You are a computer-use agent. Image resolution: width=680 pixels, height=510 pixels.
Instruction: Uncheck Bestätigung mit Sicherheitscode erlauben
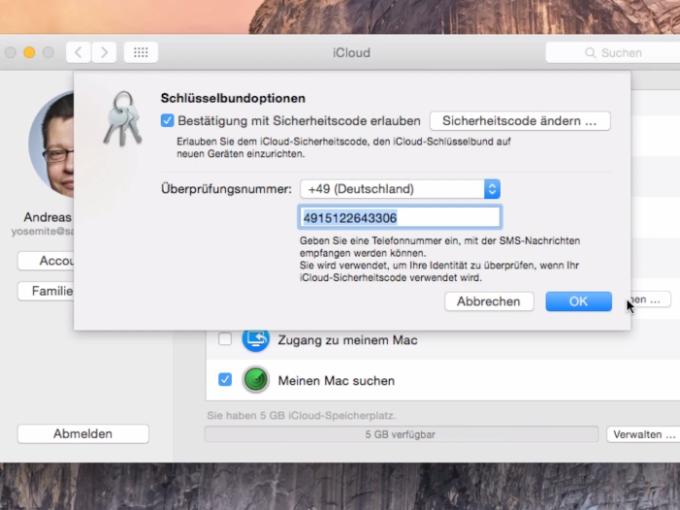(167, 121)
